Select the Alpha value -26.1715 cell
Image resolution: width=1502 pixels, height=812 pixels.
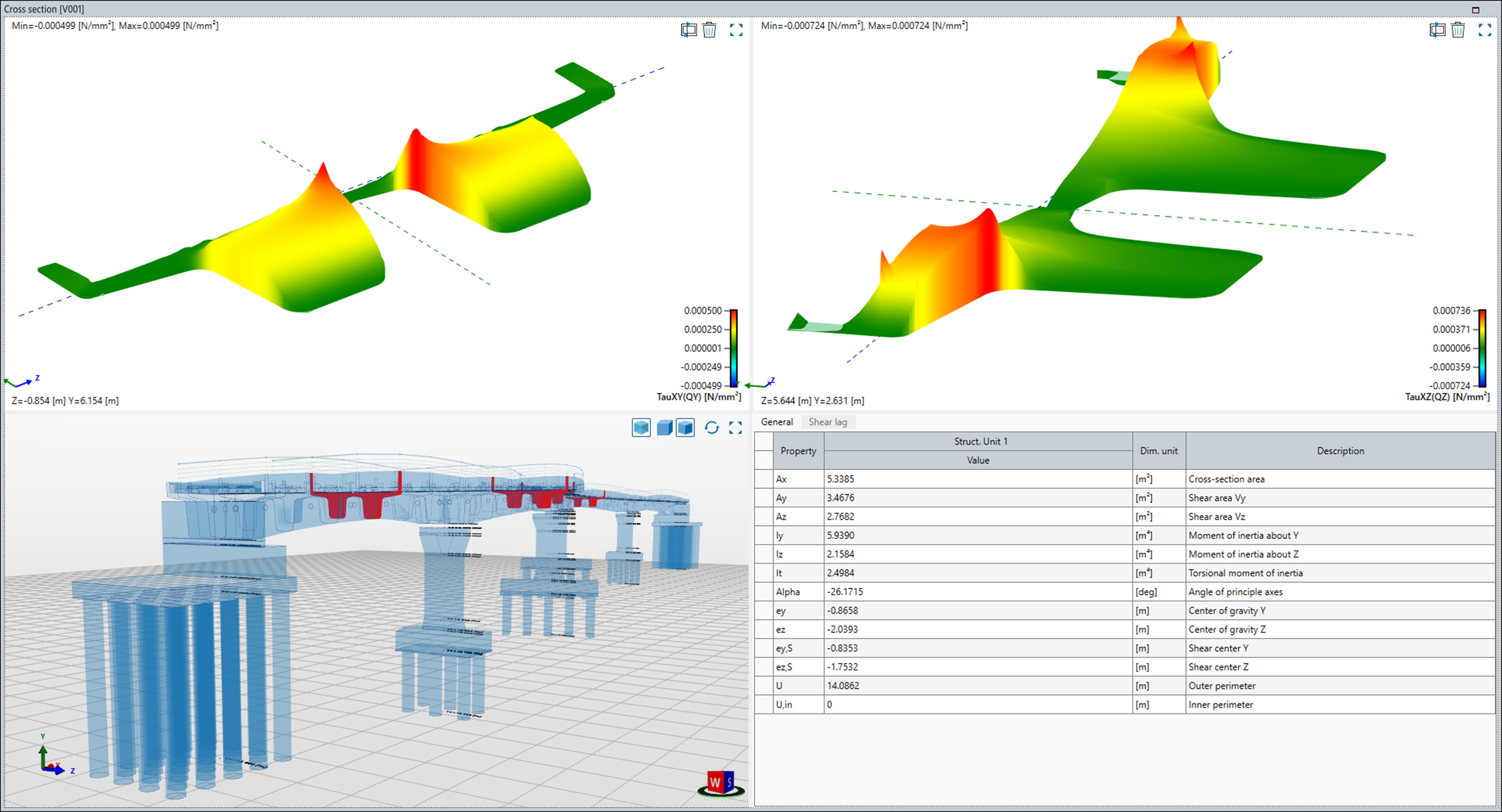pyautogui.click(x=978, y=592)
